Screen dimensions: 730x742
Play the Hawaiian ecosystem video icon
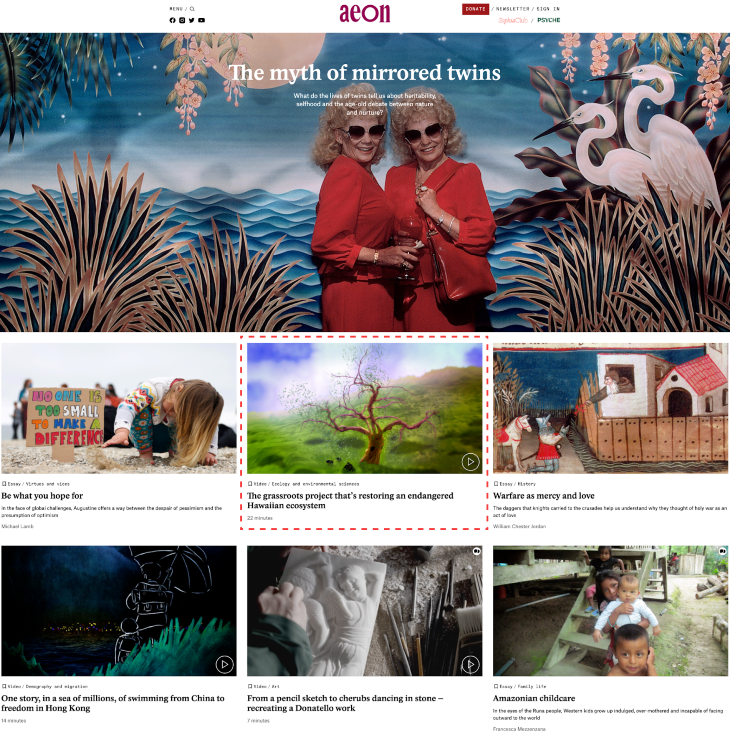click(470, 461)
